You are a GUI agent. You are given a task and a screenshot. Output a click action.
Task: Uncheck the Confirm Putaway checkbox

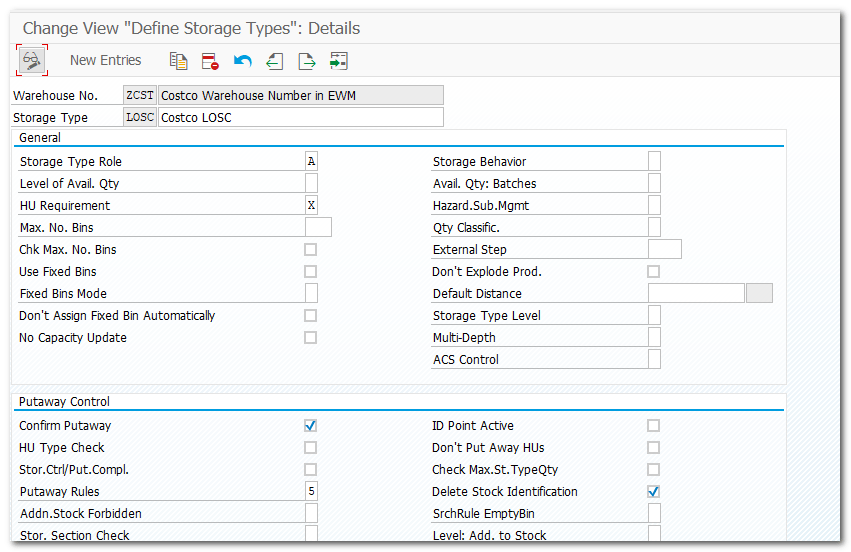(311, 426)
